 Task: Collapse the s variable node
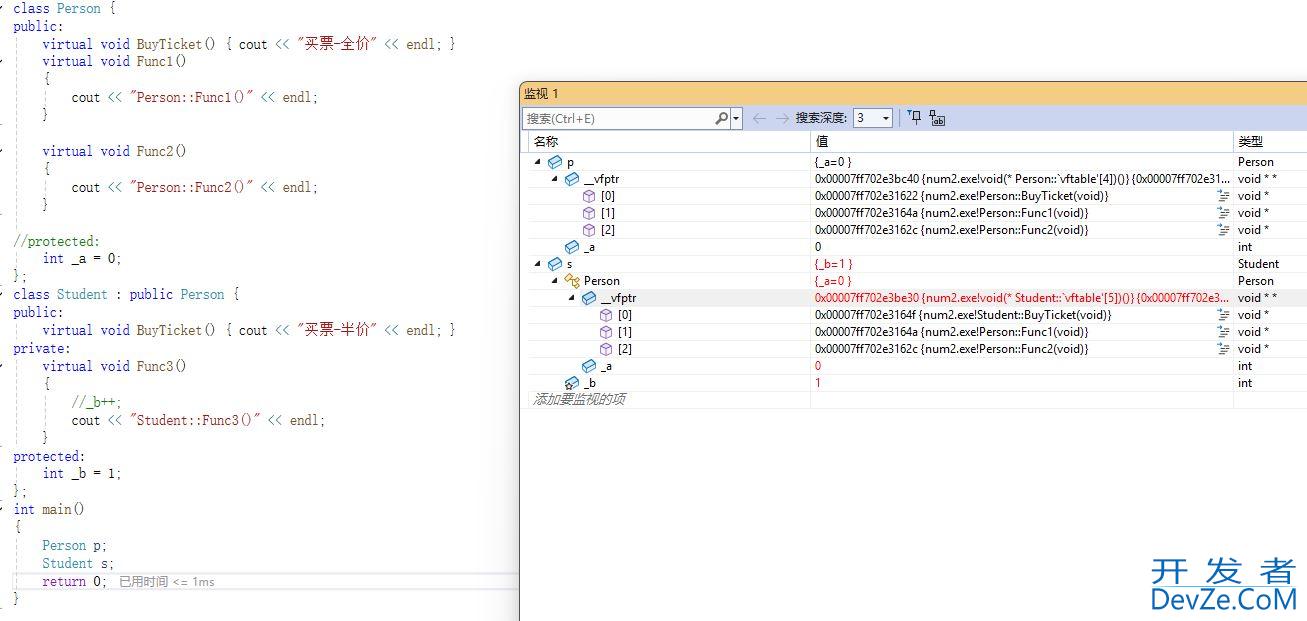(x=538, y=264)
